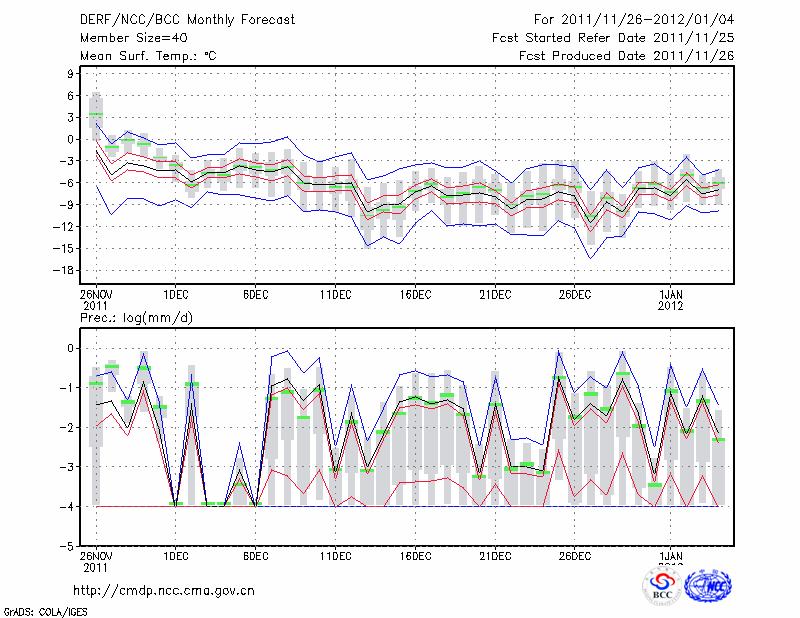
Task: Click the -18 label on temperature axis
Action: pyautogui.click(x=67, y=270)
